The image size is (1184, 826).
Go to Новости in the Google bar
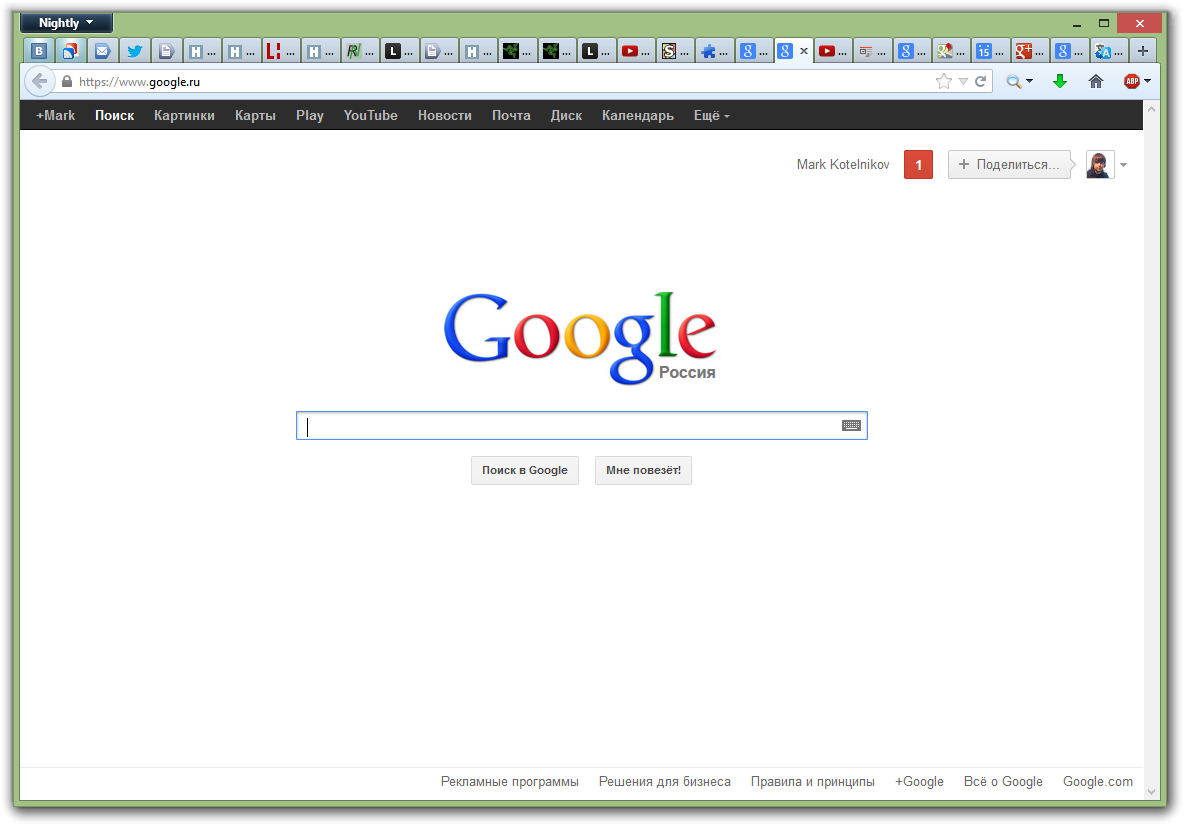(x=445, y=116)
